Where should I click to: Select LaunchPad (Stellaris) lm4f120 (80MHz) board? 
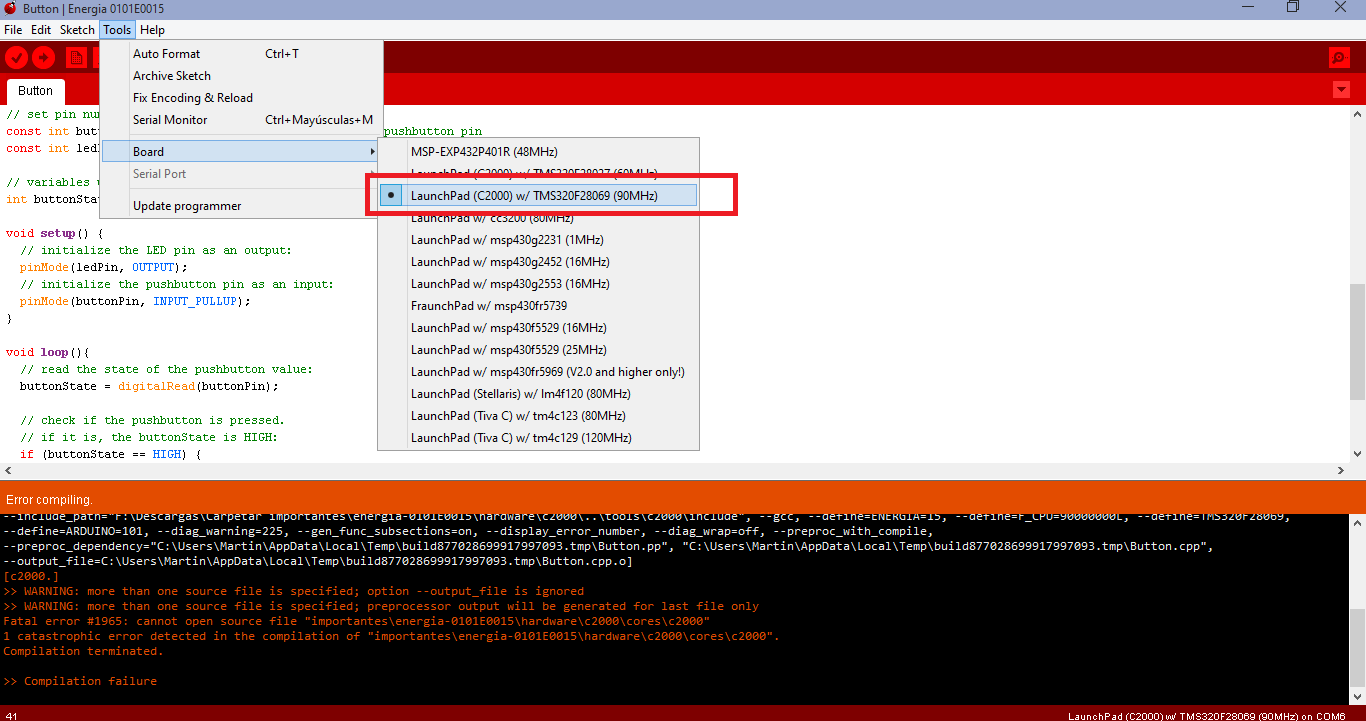tap(538, 394)
